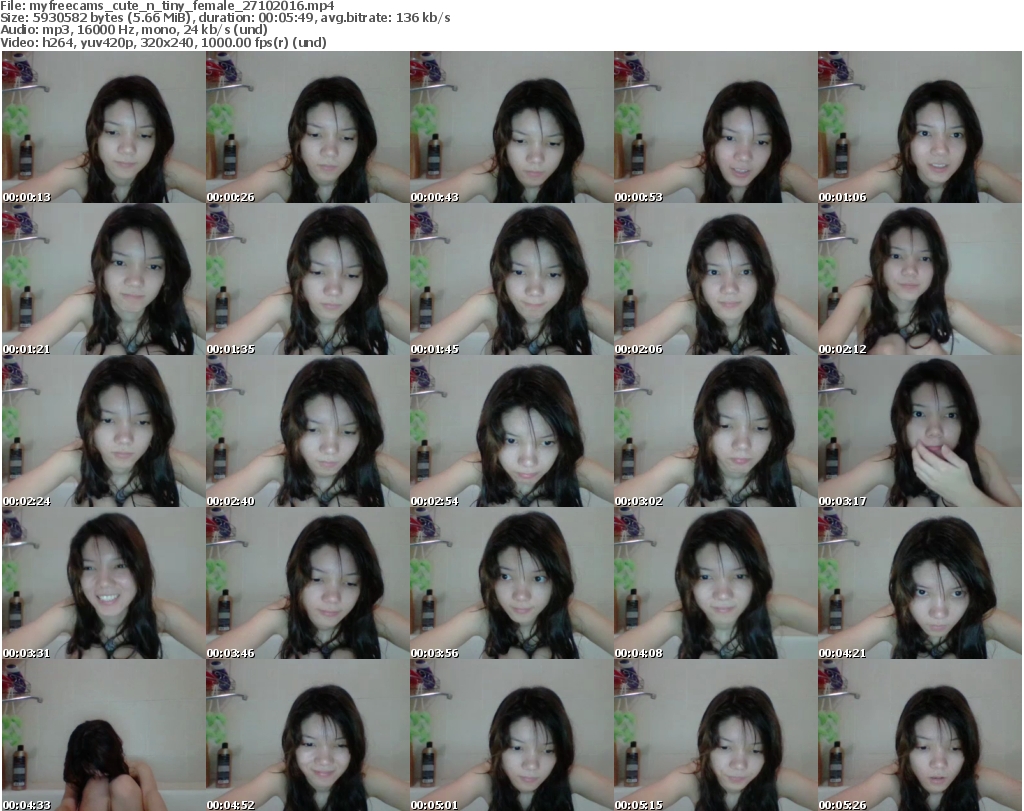The width and height of the screenshot is (1024, 811).
Task: Pick the thumbnail marked 00:02:06
Action: click(x=715, y=279)
